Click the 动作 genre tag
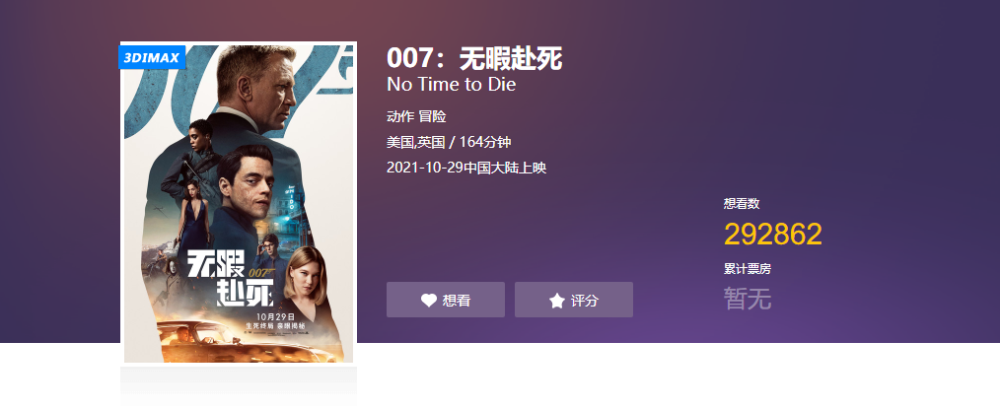This screenshot has width=1000, height=409. click(400, 117)
